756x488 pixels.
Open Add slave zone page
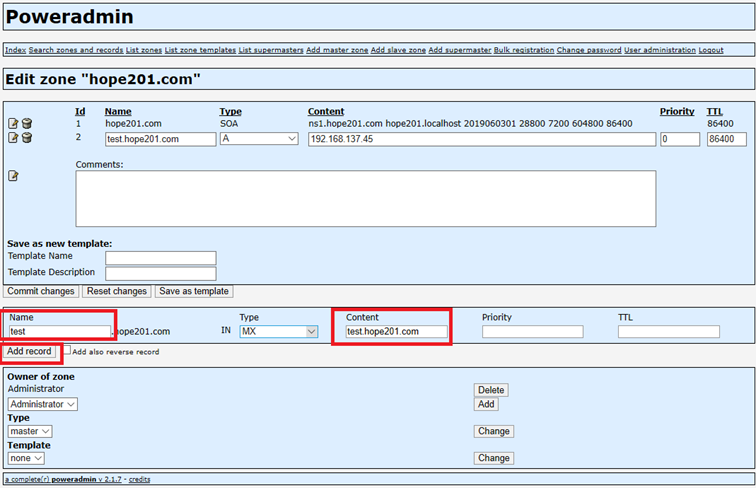click(398, 50)
